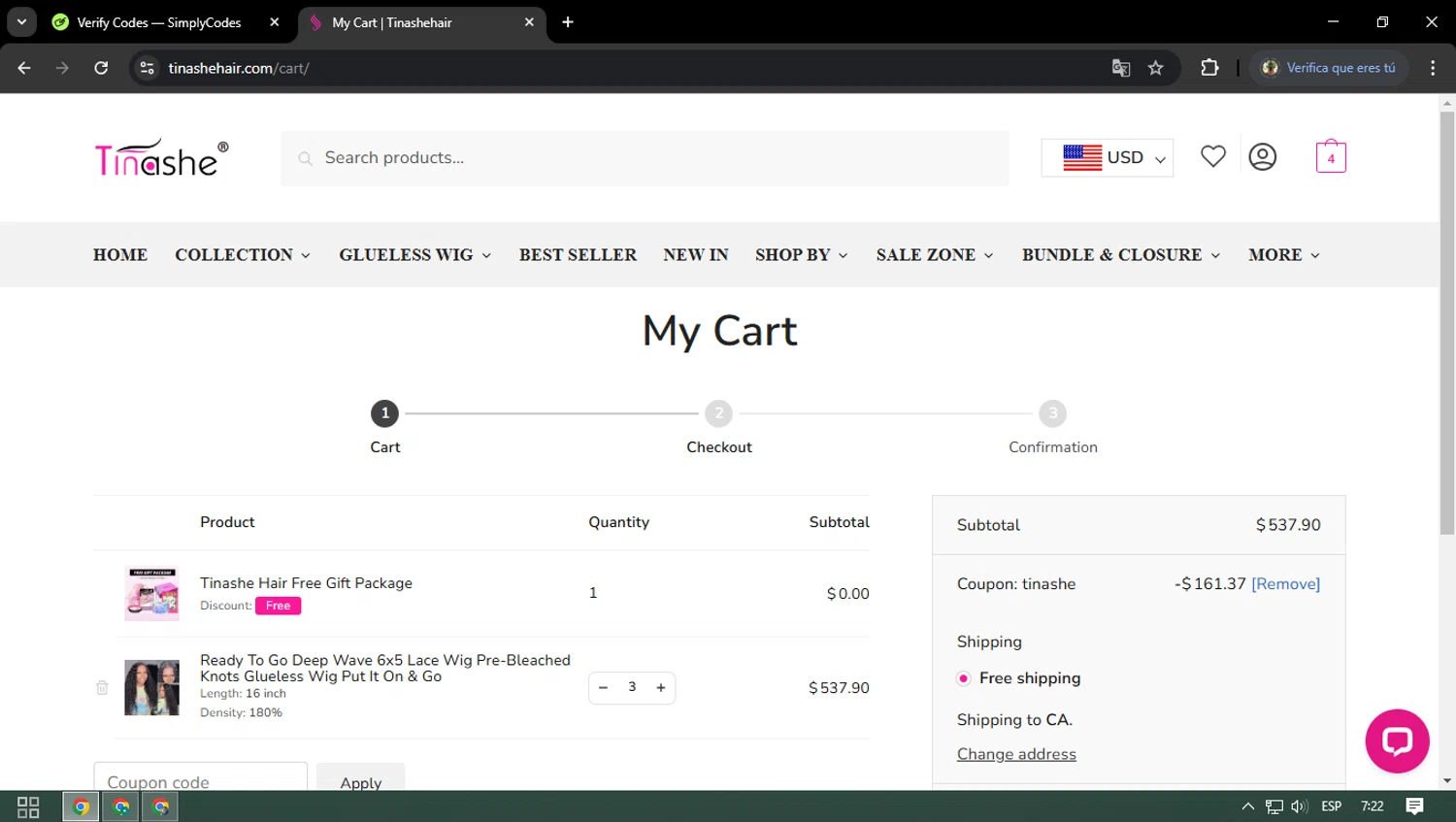
Task: Close the Verify Codes tab
Action: click(x=275, y=22)
